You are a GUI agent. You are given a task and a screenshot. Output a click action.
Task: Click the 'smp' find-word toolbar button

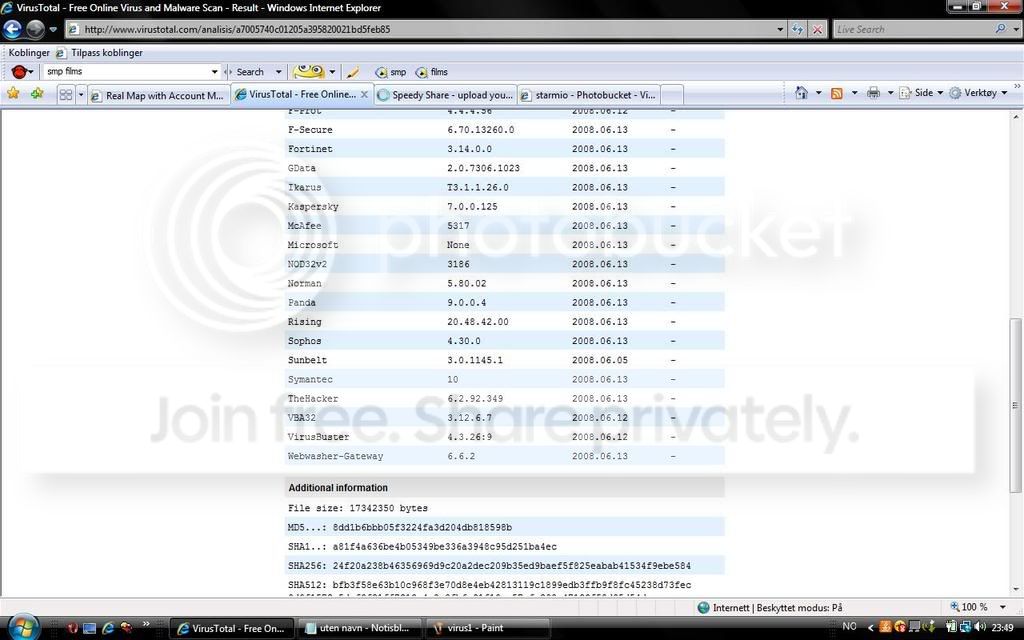click(391, 72)
